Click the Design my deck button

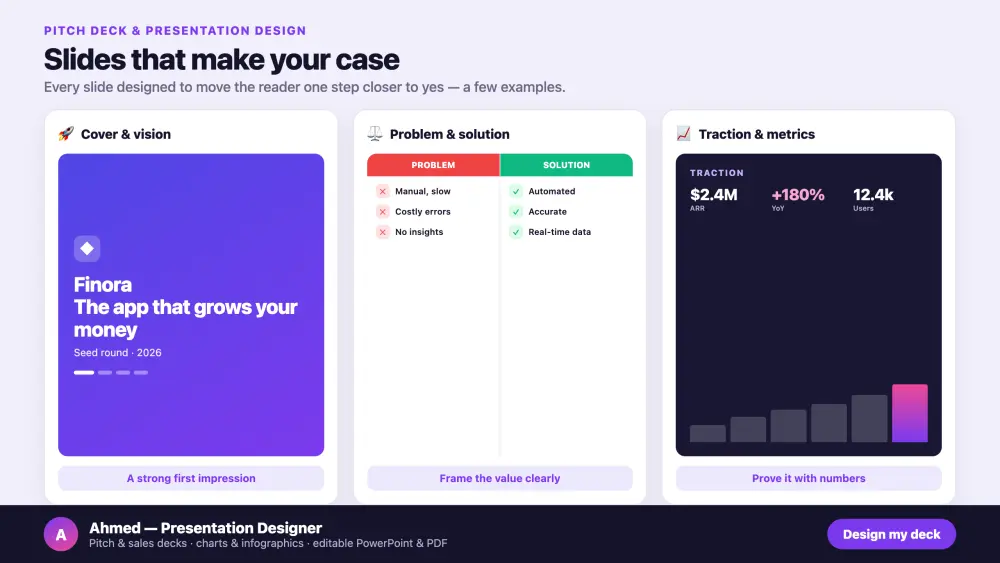(x=891, y=534)
